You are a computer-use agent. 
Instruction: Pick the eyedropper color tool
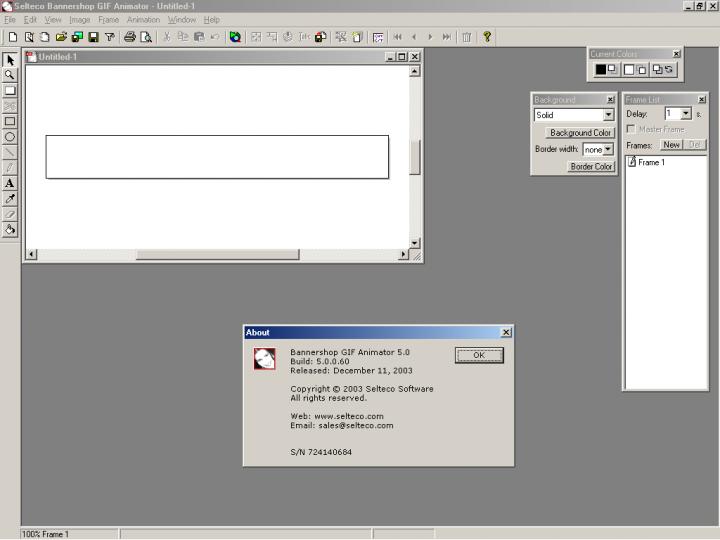click(x=10, y=199)
